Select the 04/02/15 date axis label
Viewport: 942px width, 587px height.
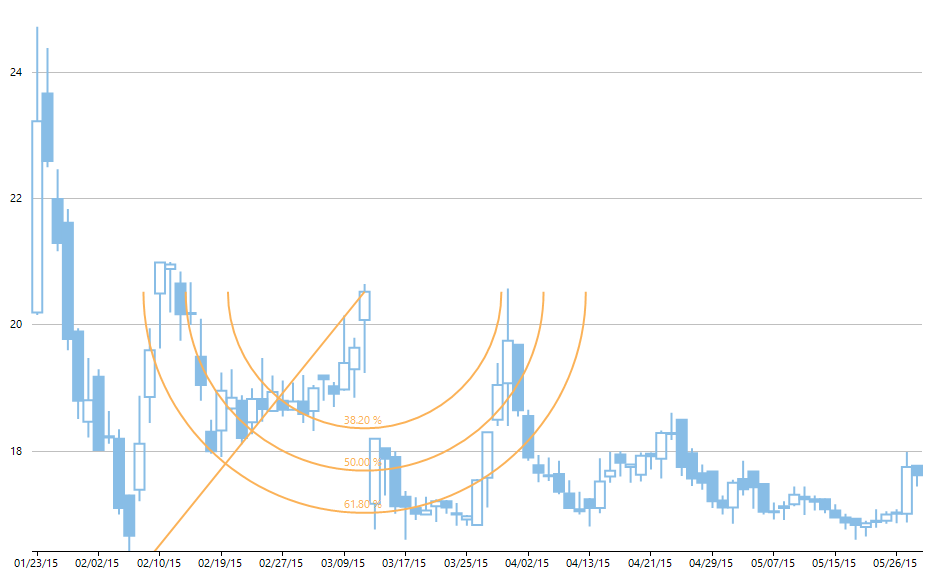pos(527,564)
